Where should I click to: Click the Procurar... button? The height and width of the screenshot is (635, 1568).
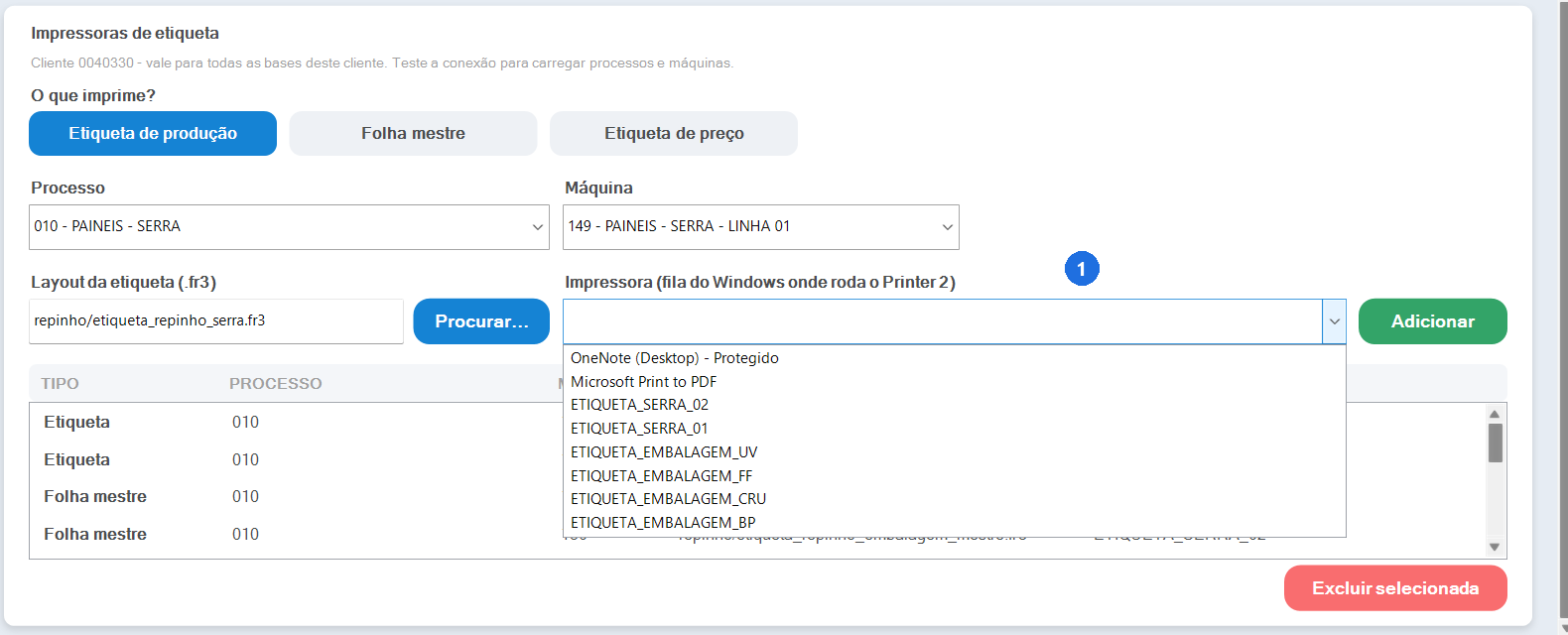(481, 321)
